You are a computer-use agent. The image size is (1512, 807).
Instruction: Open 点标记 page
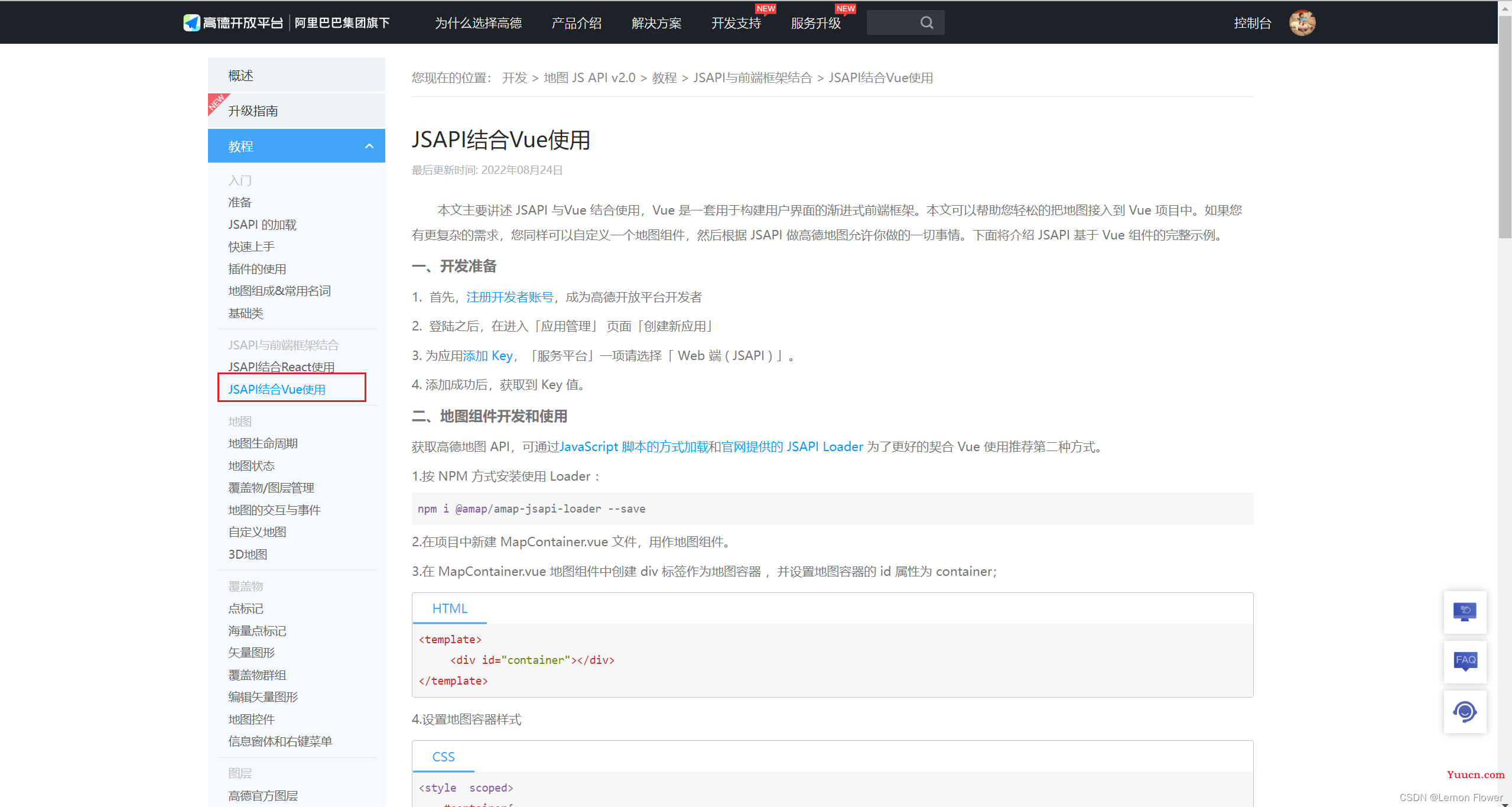pos(246,608)
